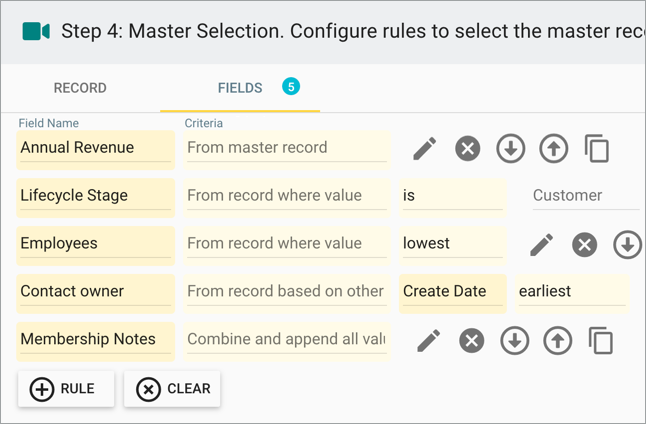
Task: Delete the Annual Revenue rule
Action: pos(468,148)
